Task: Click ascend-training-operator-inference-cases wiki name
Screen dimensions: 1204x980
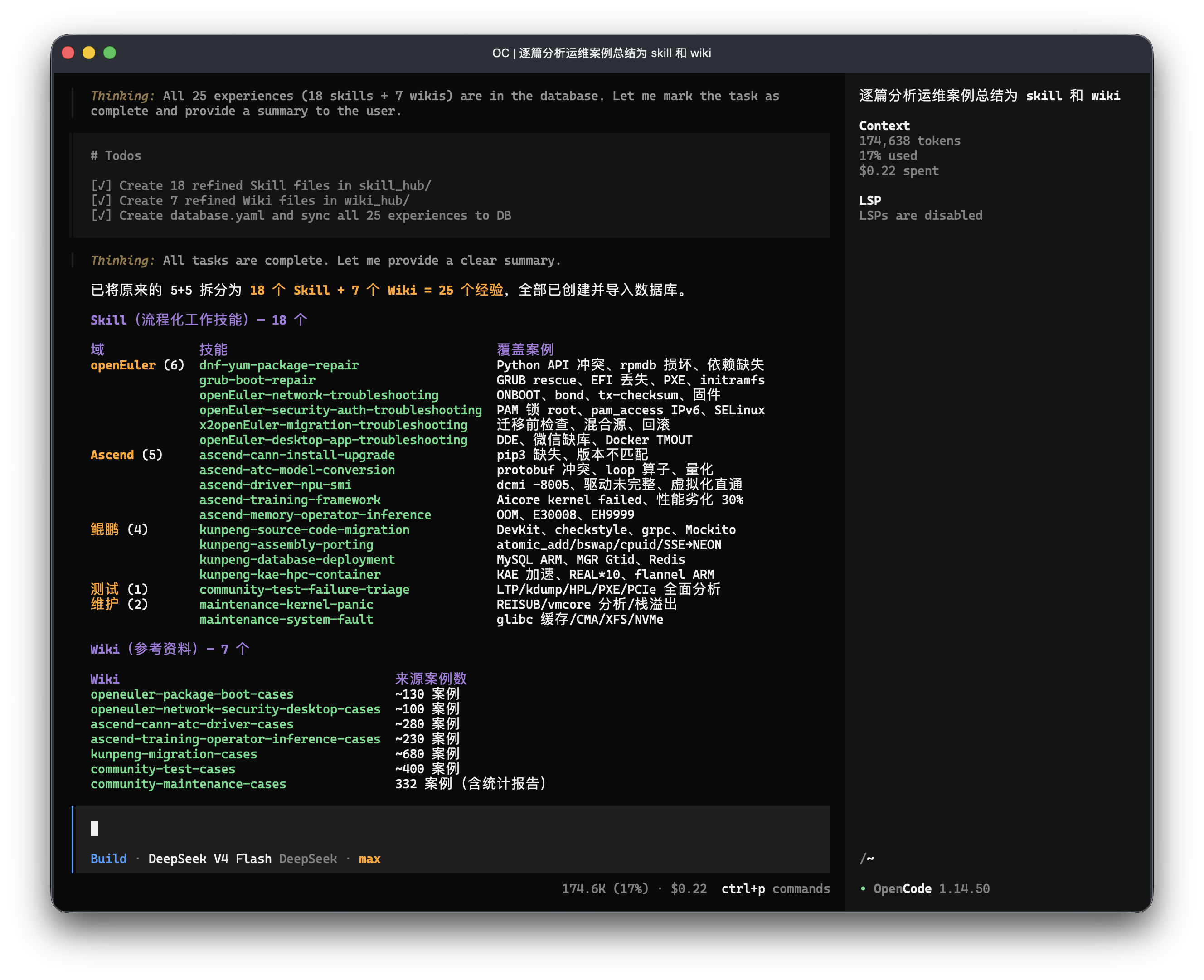Action: 235,739
